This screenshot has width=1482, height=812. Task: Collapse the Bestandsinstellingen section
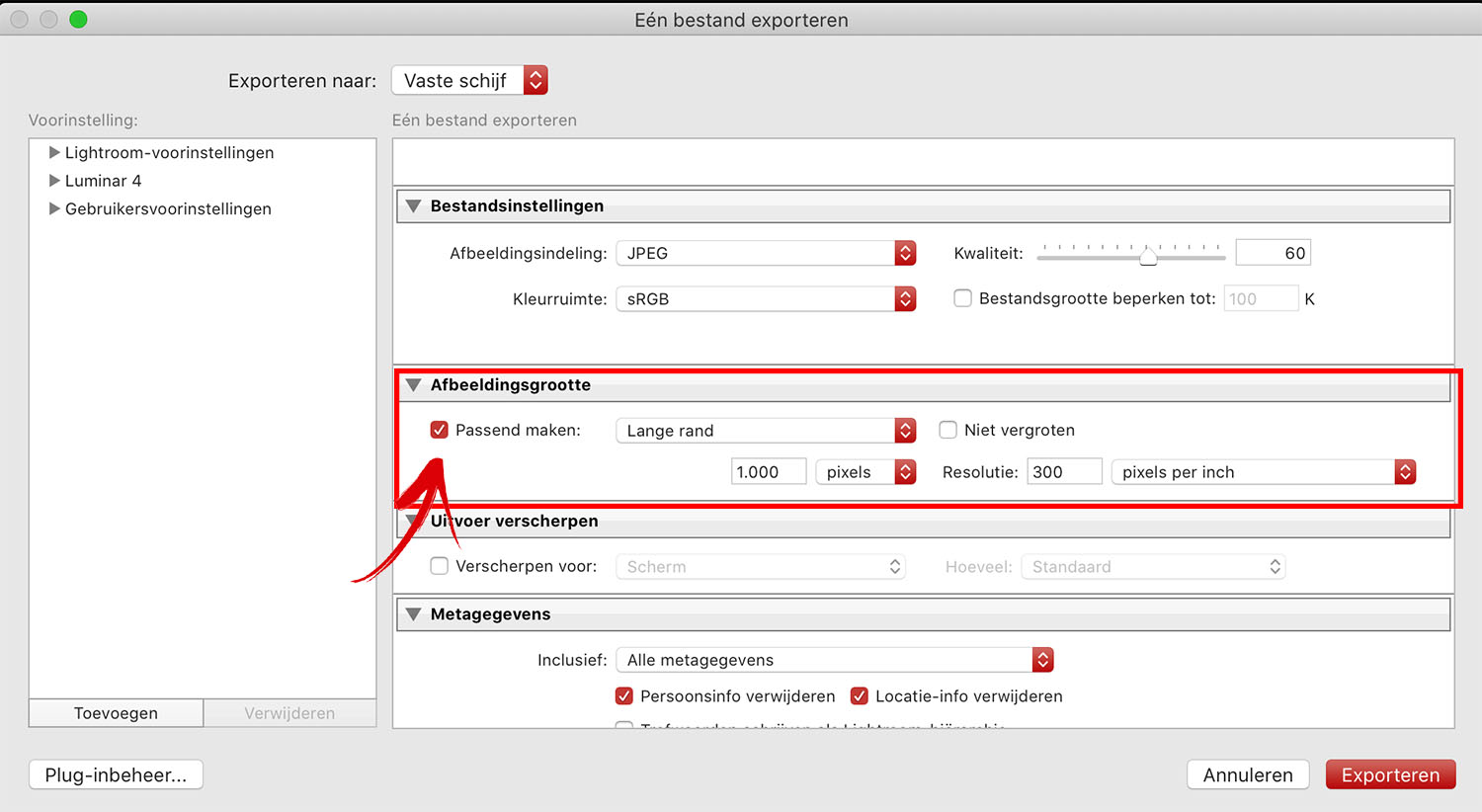pyautogui.click(x=413, y=205)
